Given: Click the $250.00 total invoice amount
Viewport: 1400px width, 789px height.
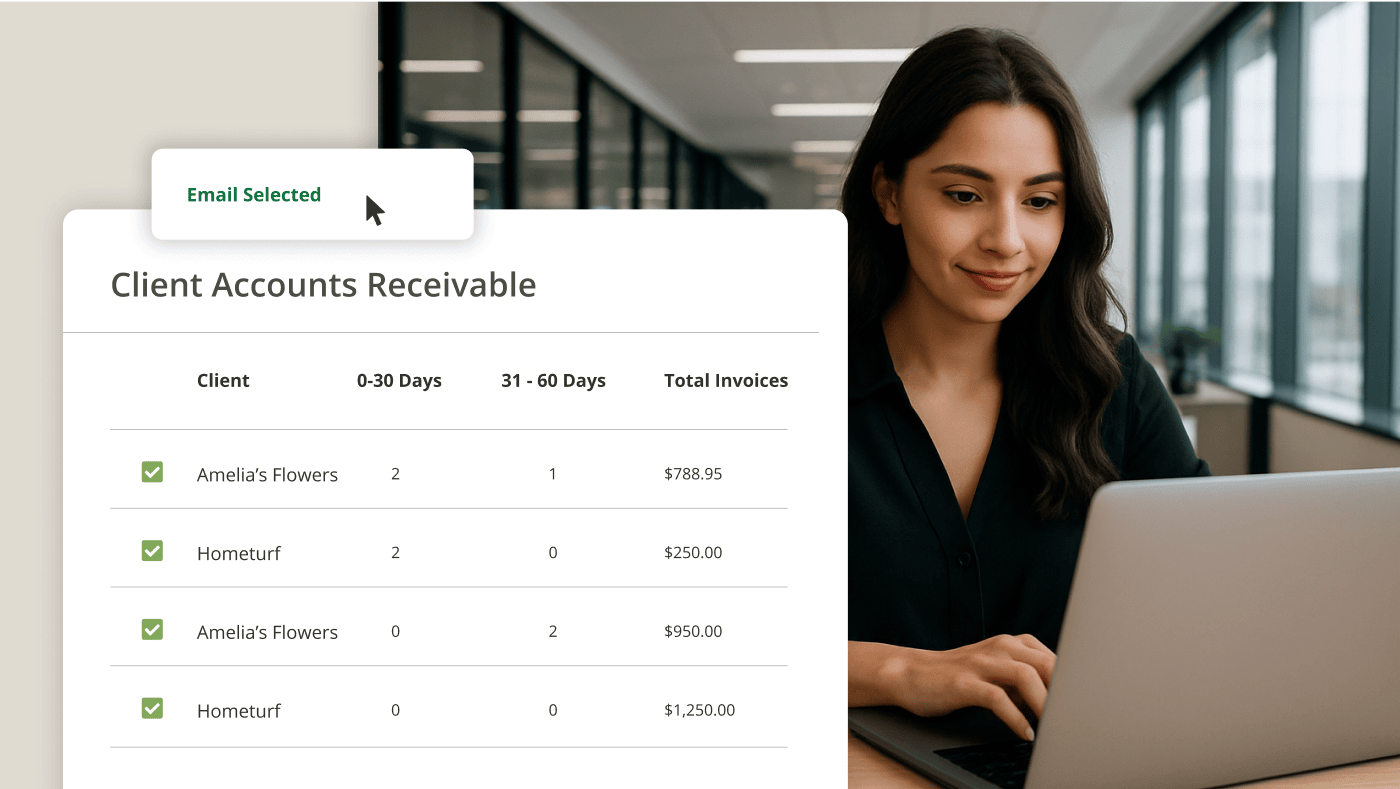Looking at the screenshot, I should tap(693, 553).
